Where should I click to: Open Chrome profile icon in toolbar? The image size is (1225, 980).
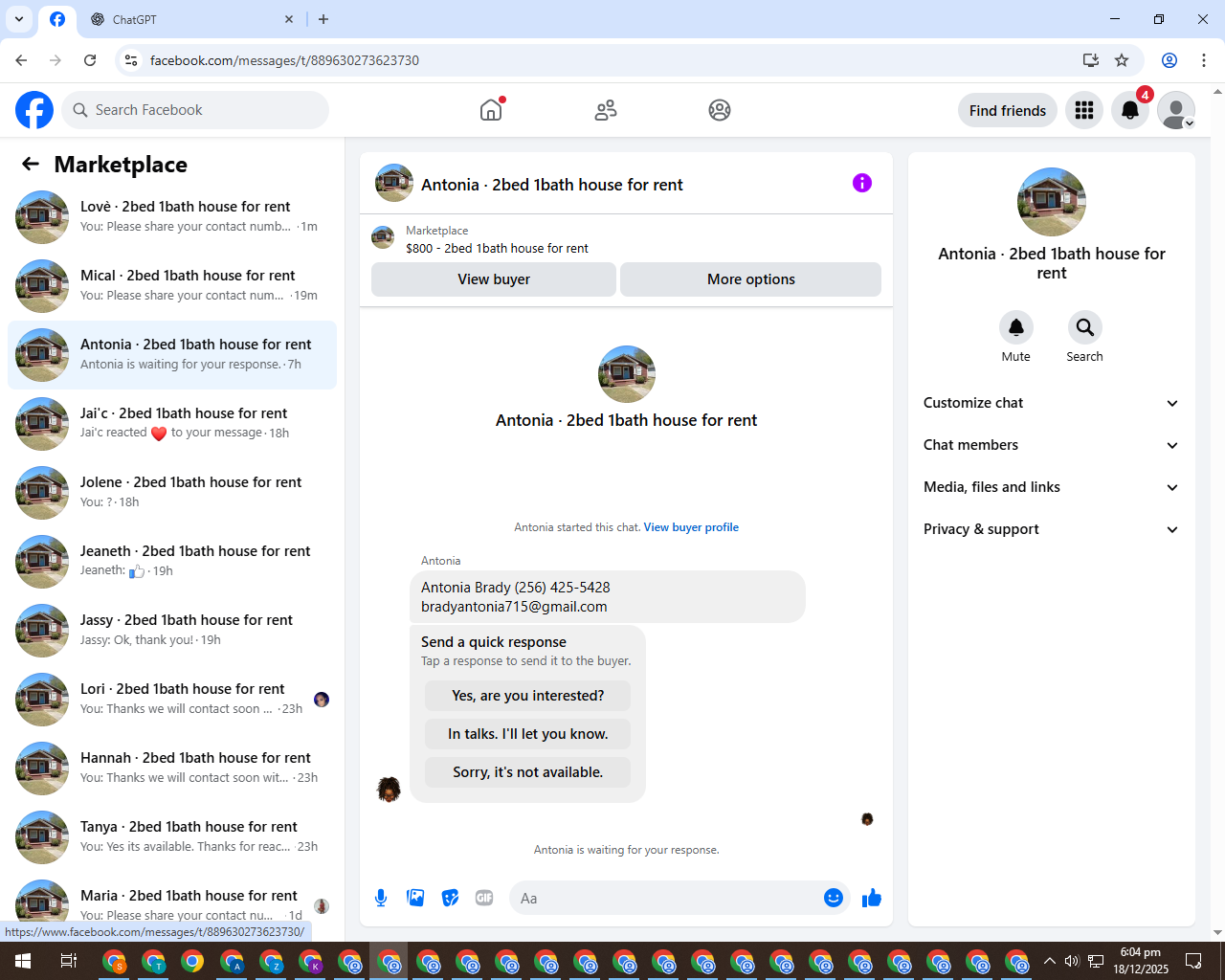tap(1169, 60)
